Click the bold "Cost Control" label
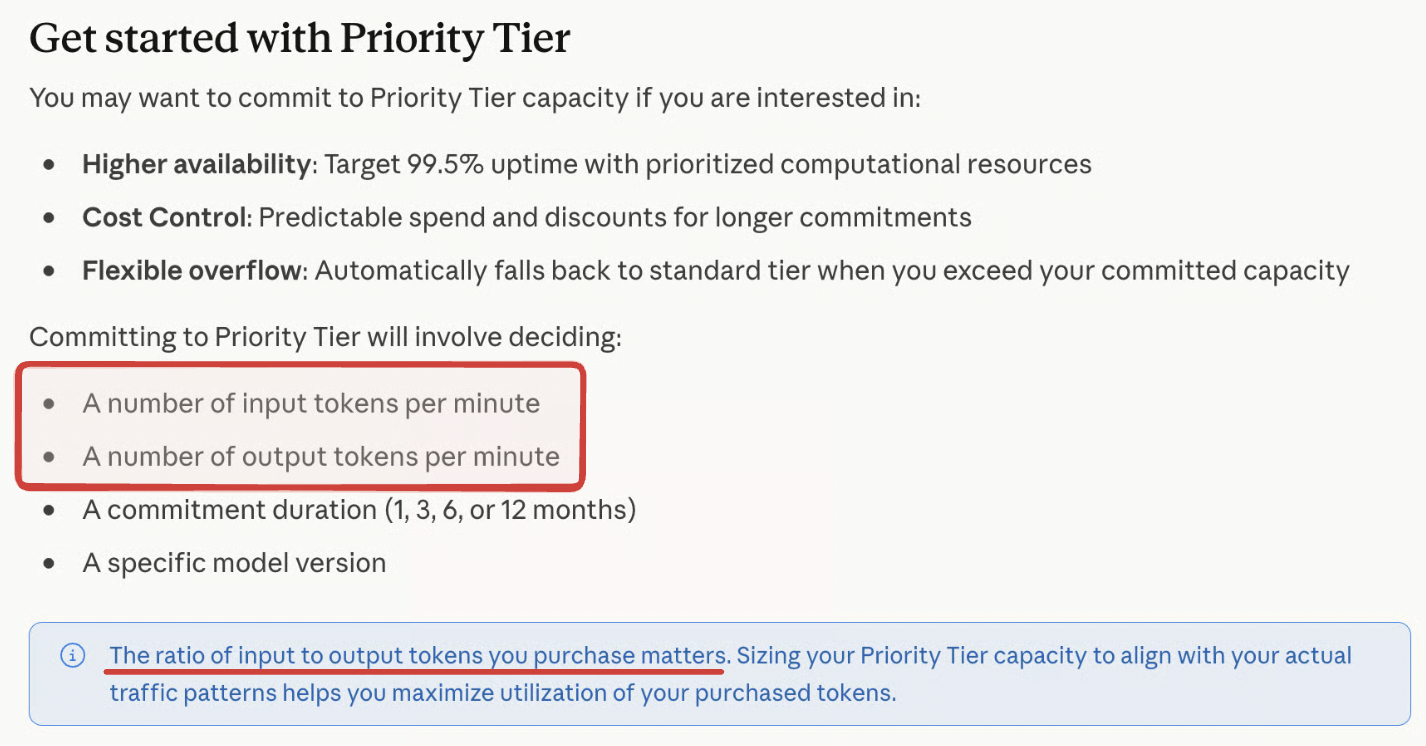This screenshot has width=1426, height=746. click(x=164, y=217)
